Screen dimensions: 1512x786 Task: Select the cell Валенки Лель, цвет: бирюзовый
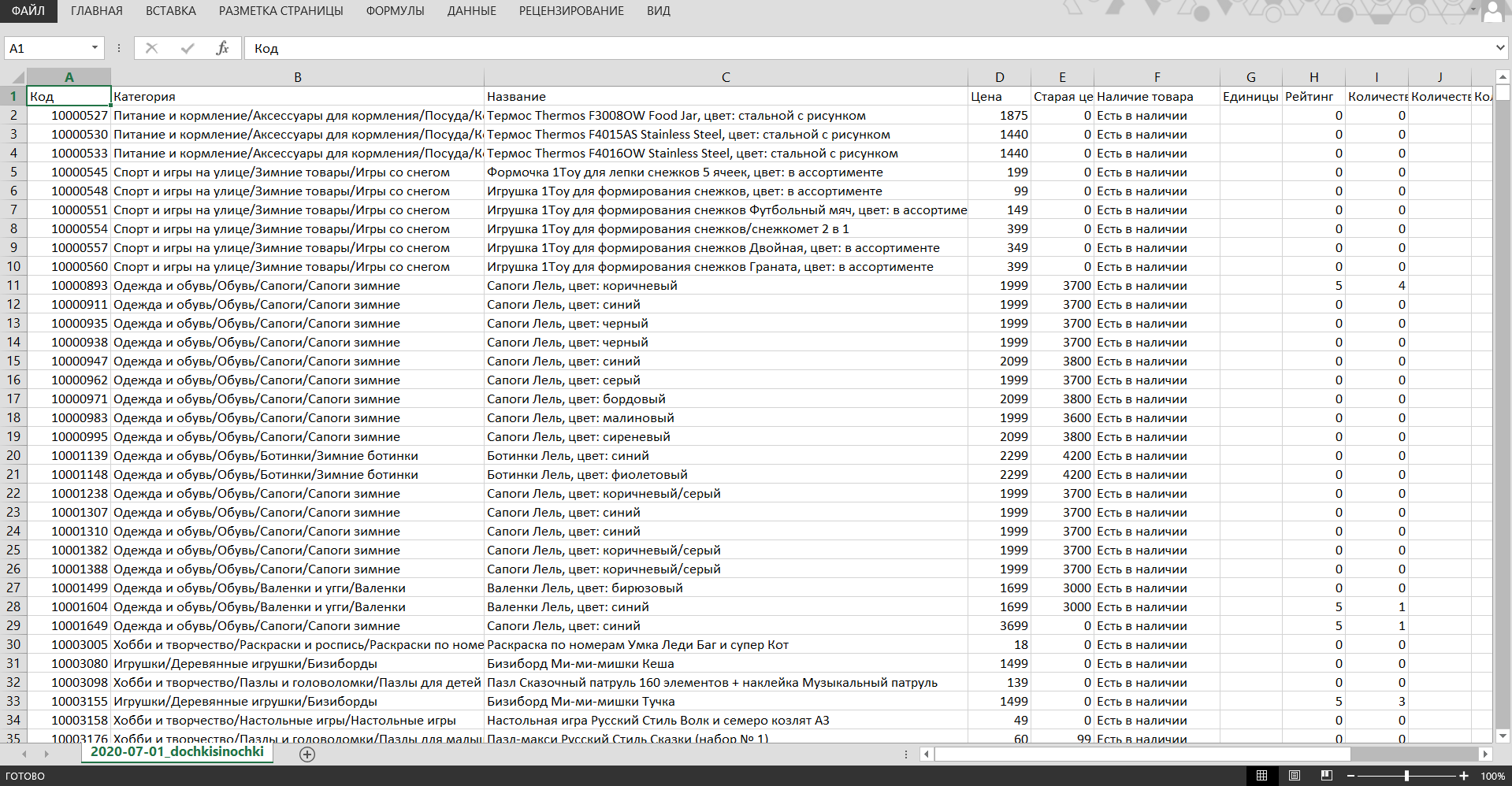coord(726,588)
